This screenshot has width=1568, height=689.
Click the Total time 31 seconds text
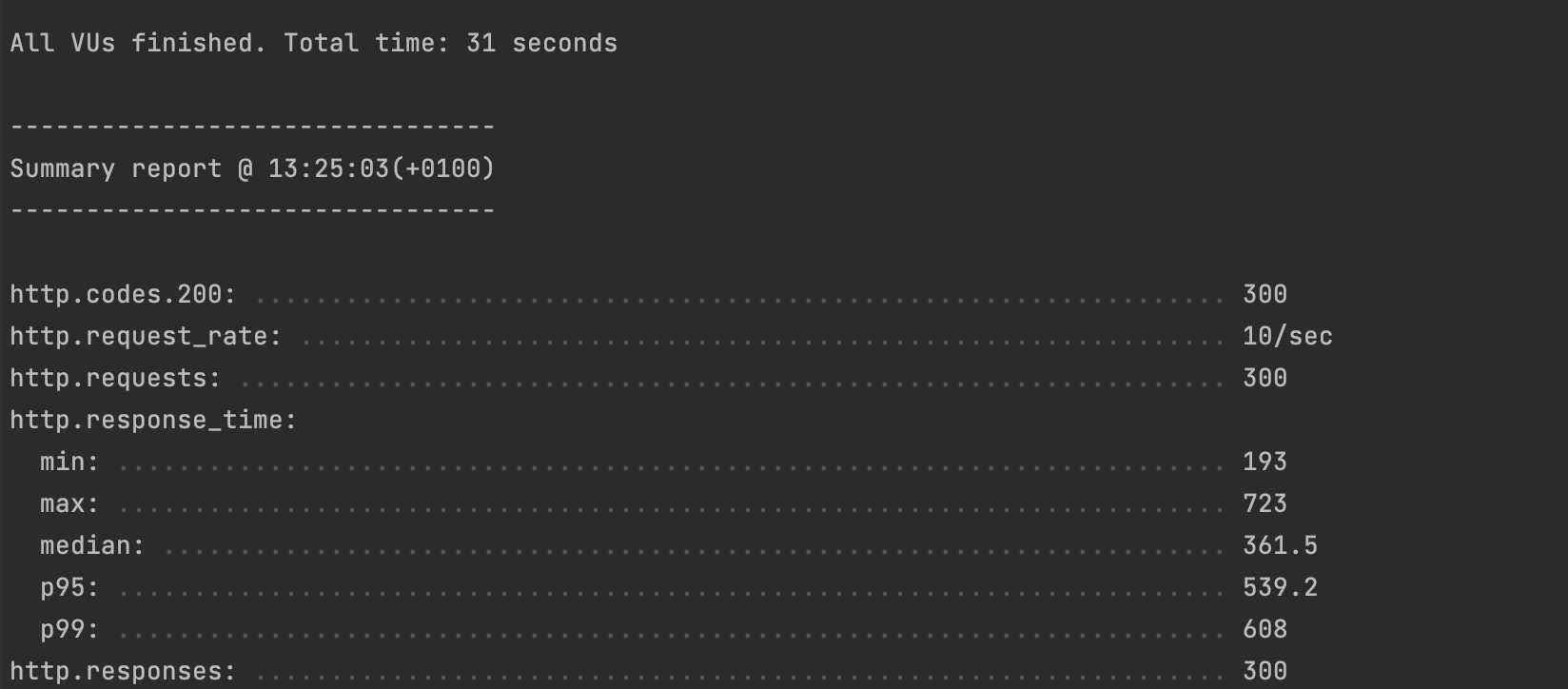[x=451, y=43]
